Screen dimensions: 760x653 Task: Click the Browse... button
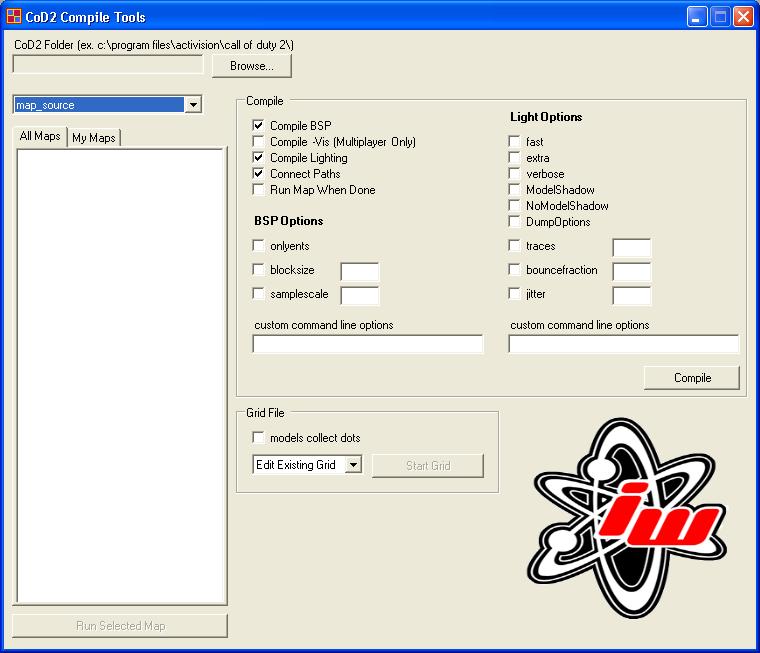coord(252,66)
